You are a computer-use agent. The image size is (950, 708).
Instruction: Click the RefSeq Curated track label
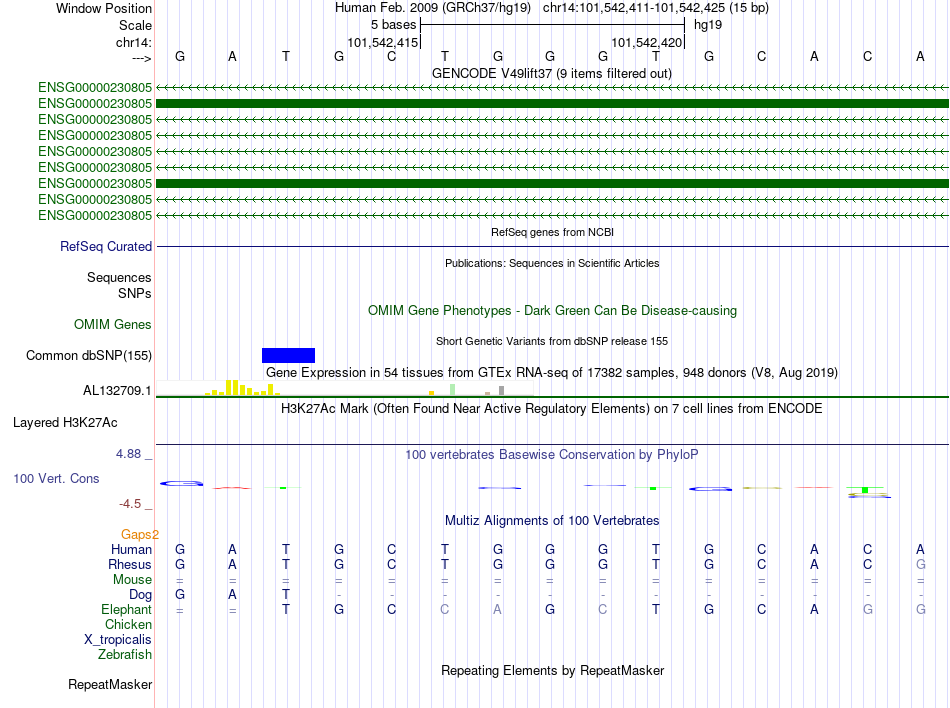(106, 246)
